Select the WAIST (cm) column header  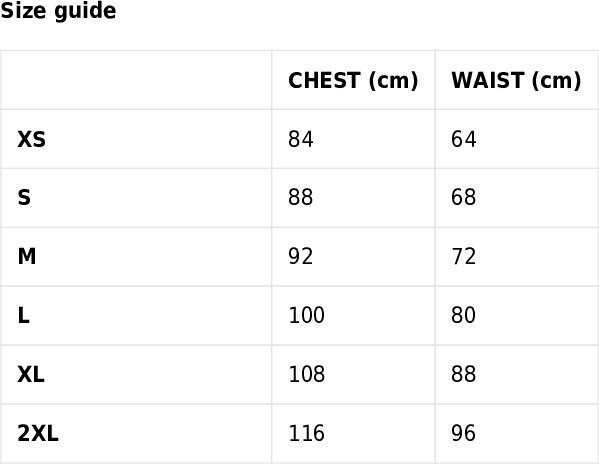click(516, 80)
